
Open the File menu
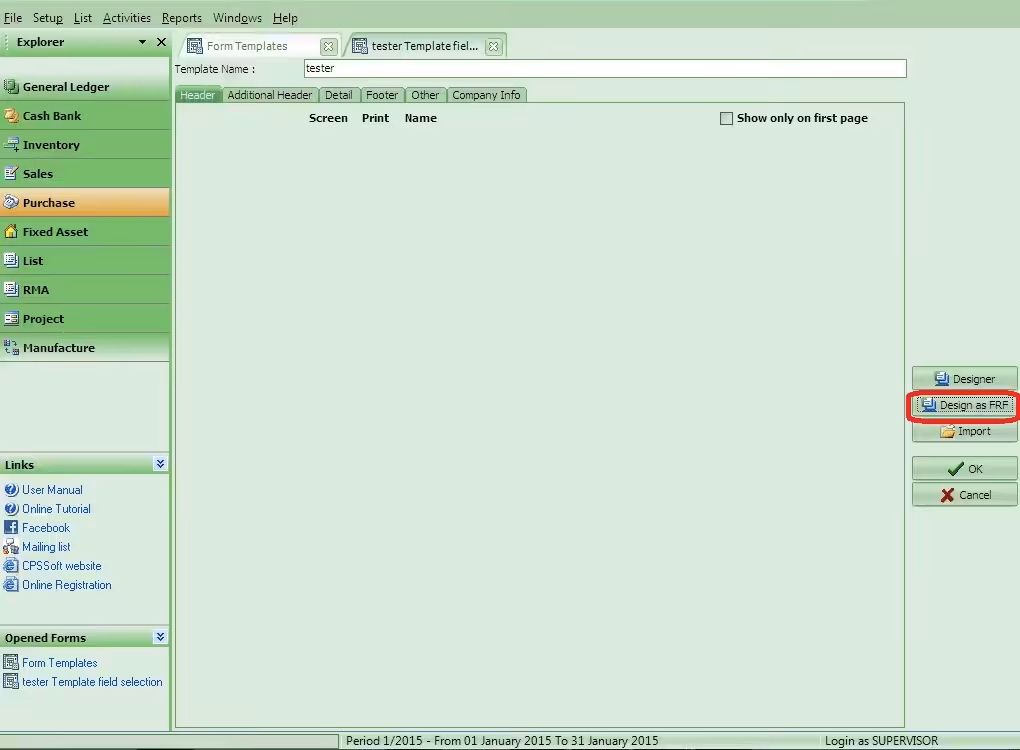13,18
